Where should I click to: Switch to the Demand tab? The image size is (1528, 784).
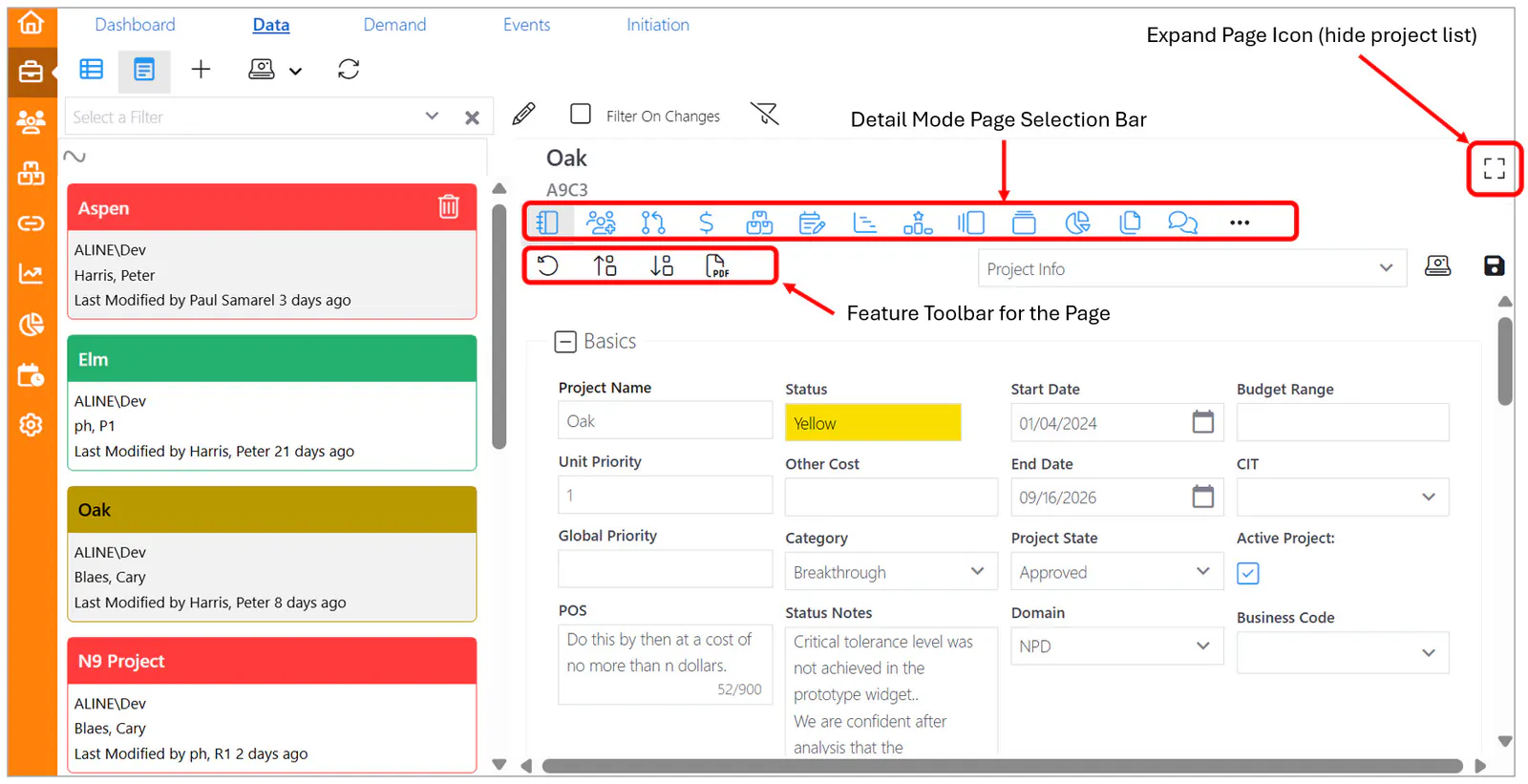click(394, 25)
